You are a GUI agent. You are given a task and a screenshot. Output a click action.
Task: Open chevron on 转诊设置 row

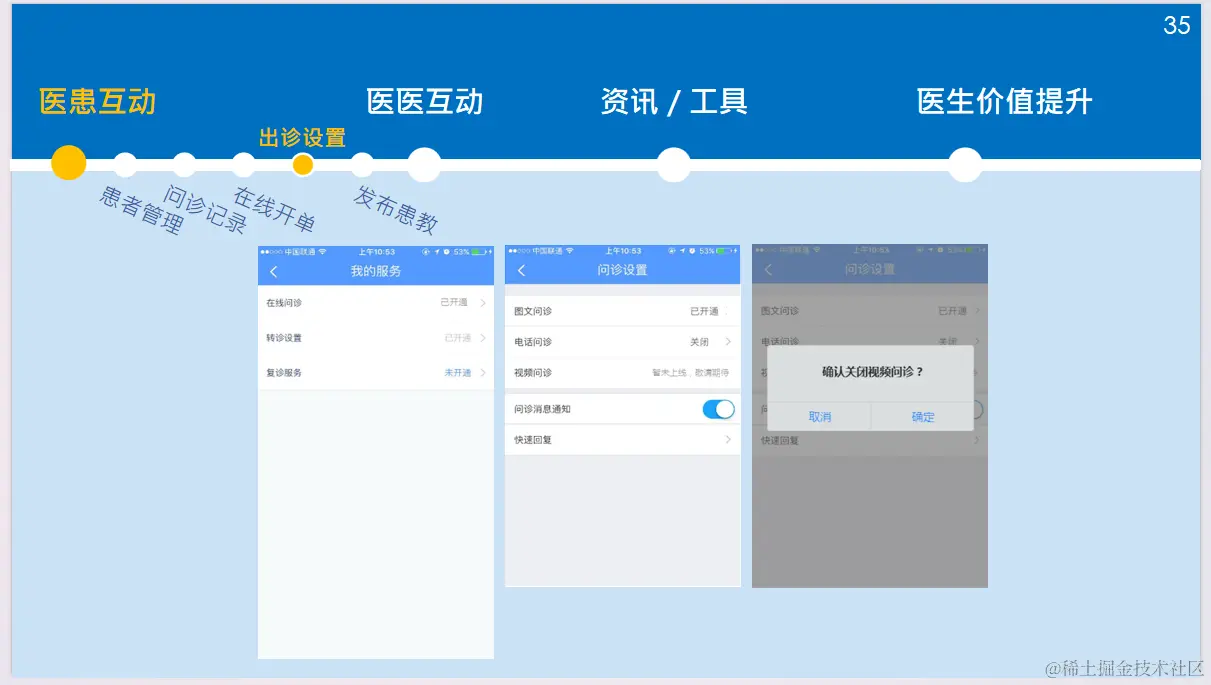tap(483, 338)
